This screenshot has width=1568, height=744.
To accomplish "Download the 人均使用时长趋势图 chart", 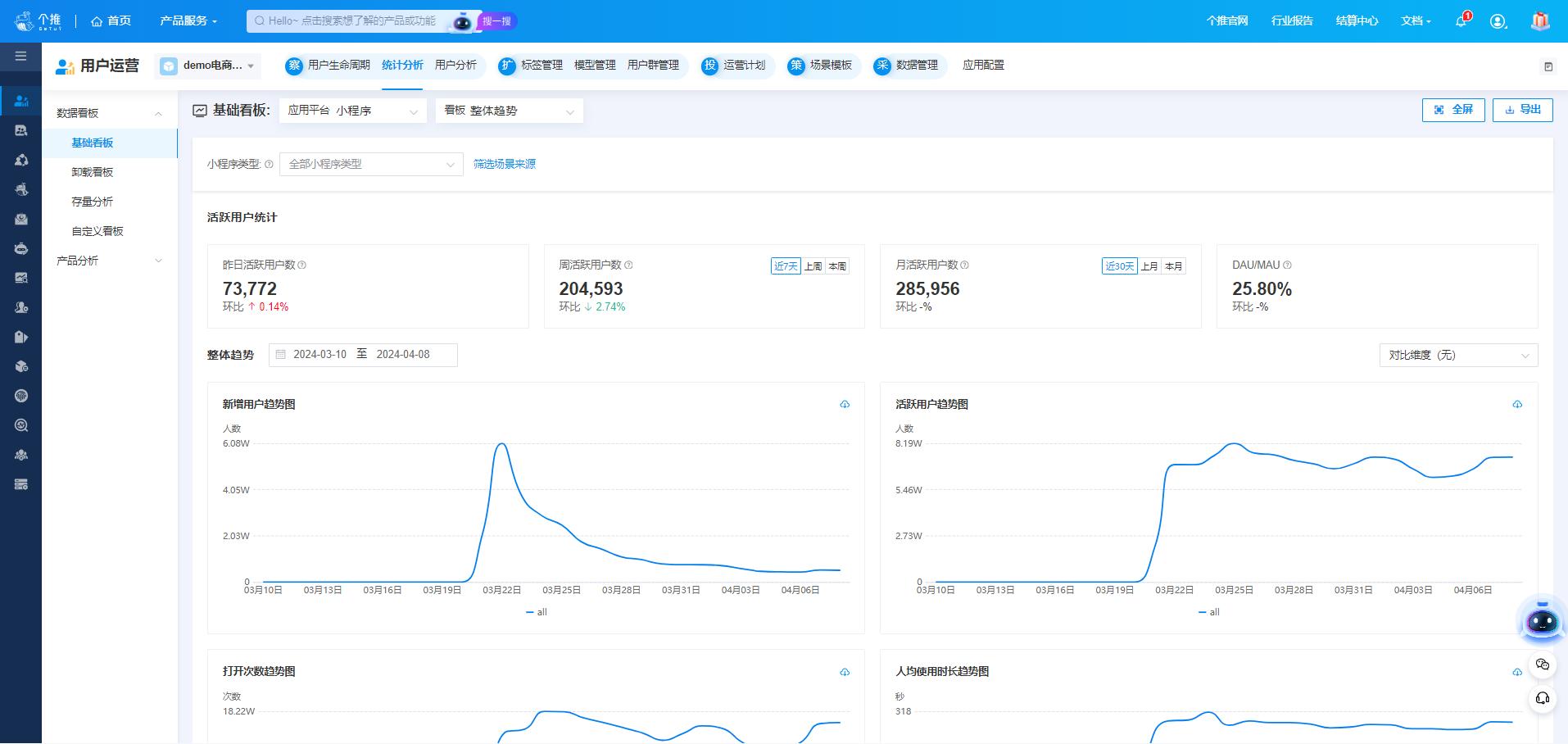I will 1517,672.
